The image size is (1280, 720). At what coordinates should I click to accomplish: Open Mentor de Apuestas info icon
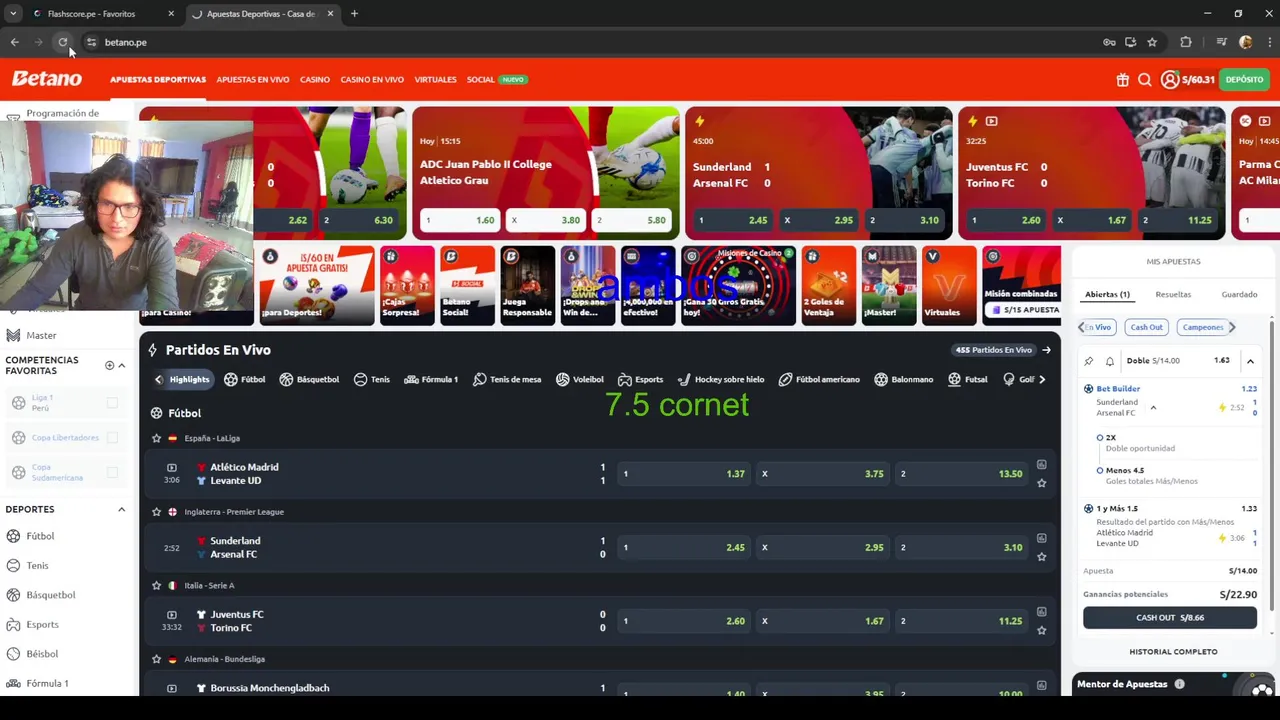pos(1179,684)
